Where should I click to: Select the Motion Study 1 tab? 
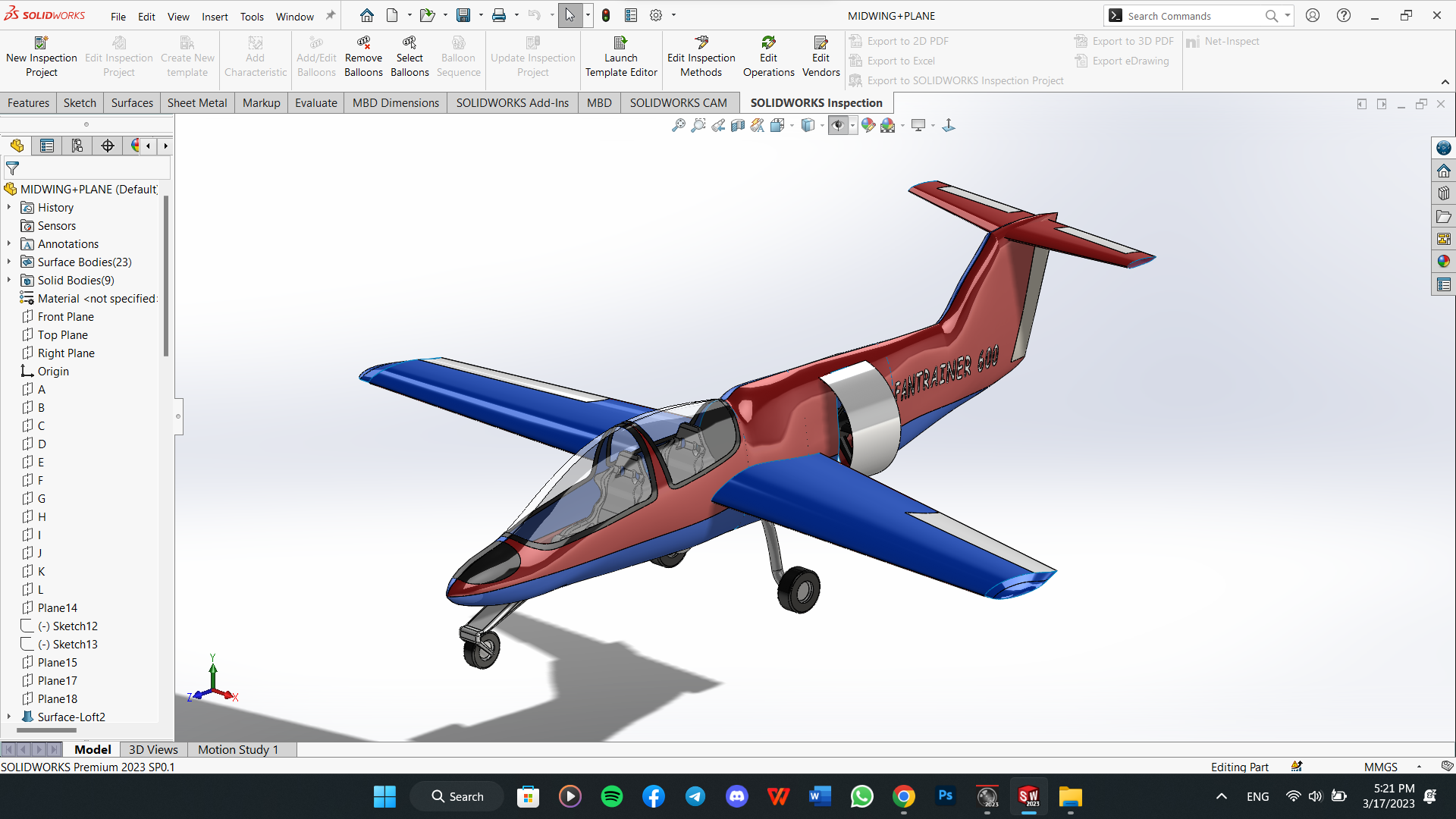(238, 749)
